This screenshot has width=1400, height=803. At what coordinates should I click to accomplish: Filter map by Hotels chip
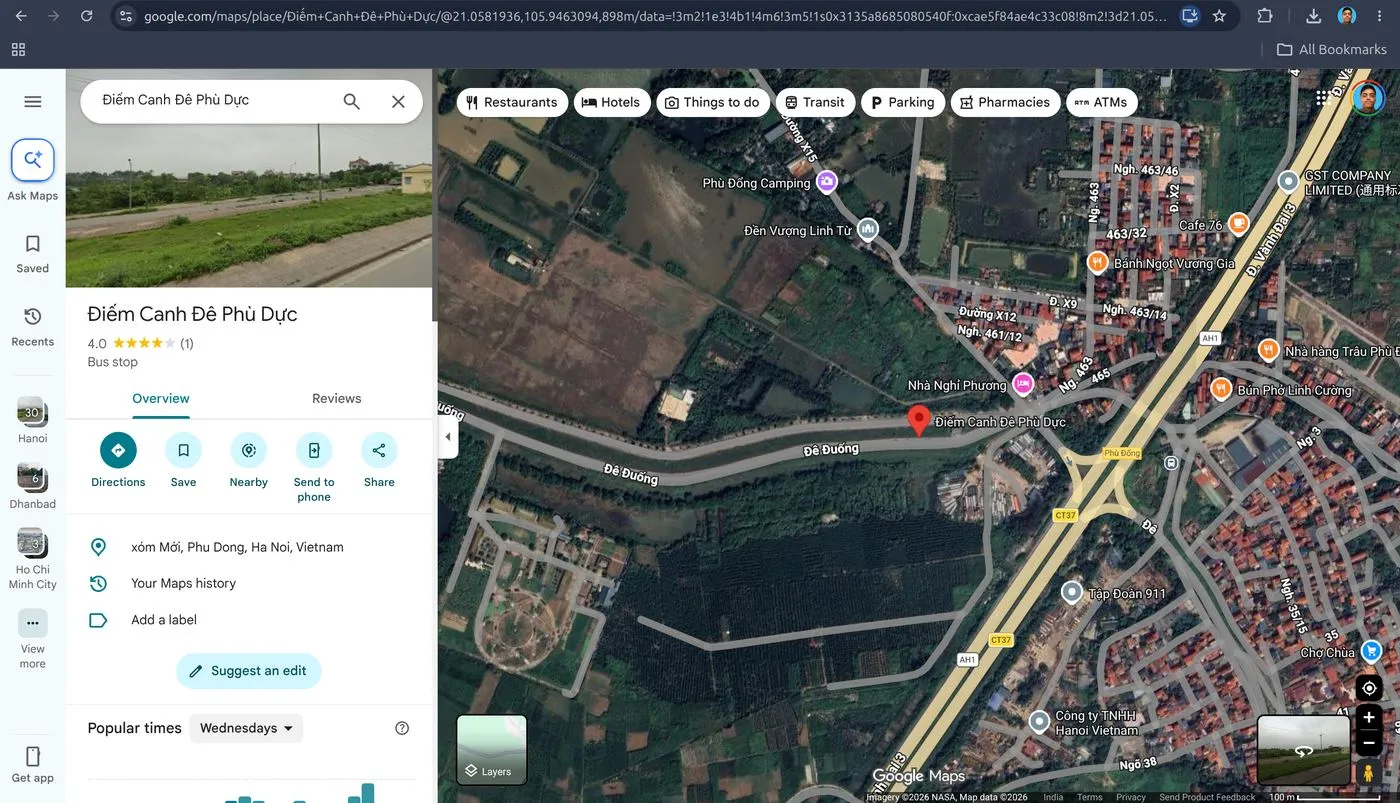612,102
